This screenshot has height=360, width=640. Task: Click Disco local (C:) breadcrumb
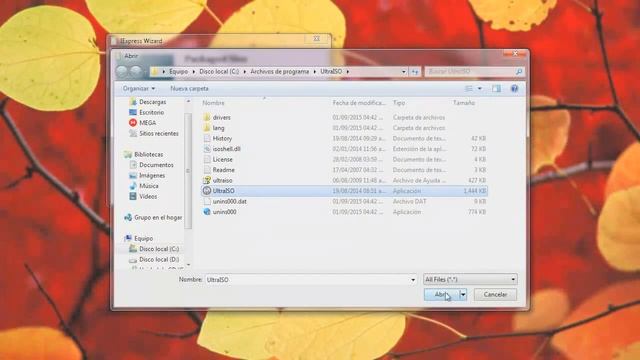(219, 71)
